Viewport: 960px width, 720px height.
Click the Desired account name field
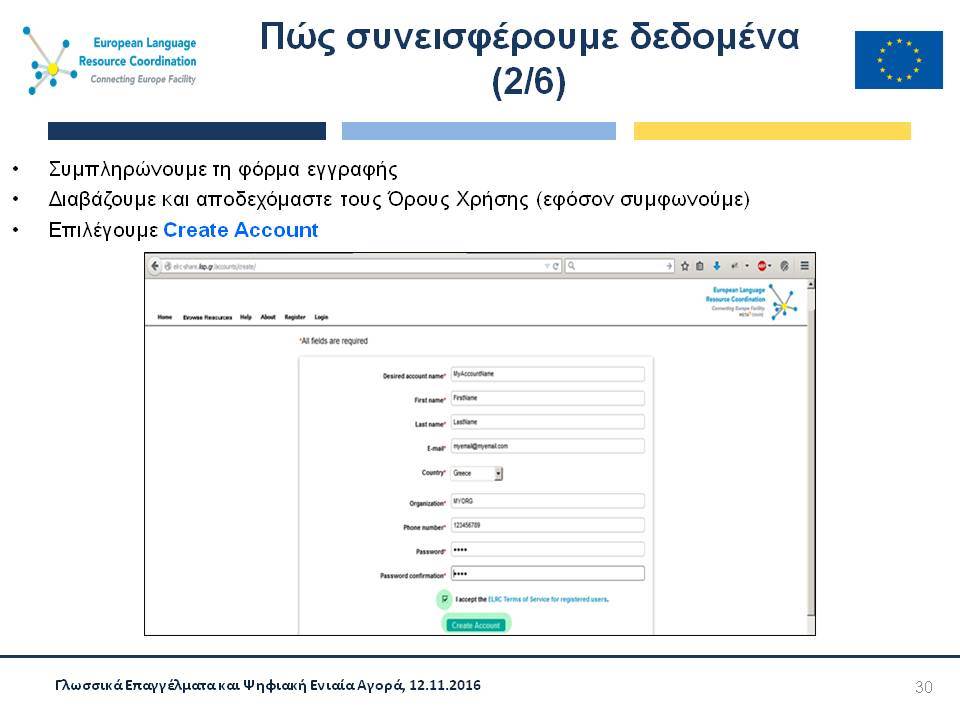coord(547,374)
